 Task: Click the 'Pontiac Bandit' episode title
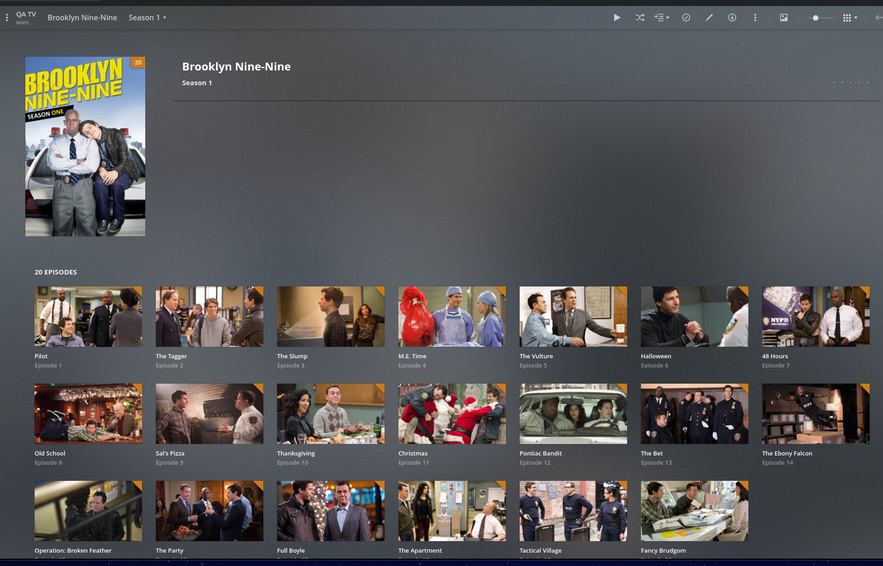click(x=541, y=453)
